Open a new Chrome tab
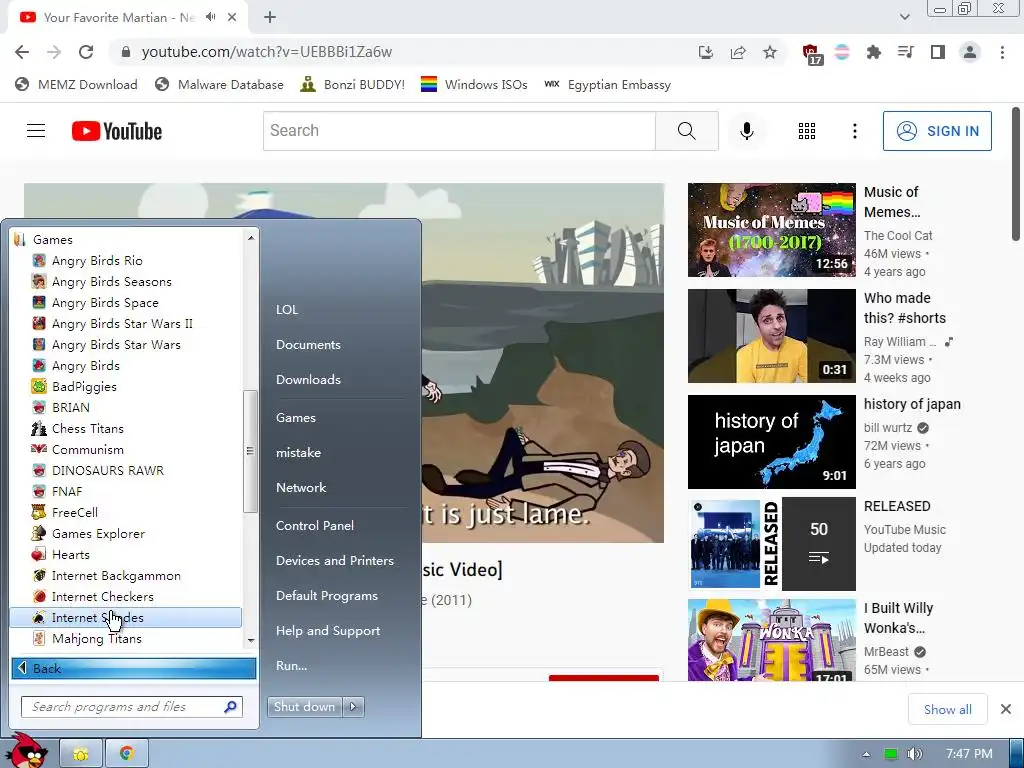Image resolution: width=1024 pixels, height=768 pixels. click(270, 17)
